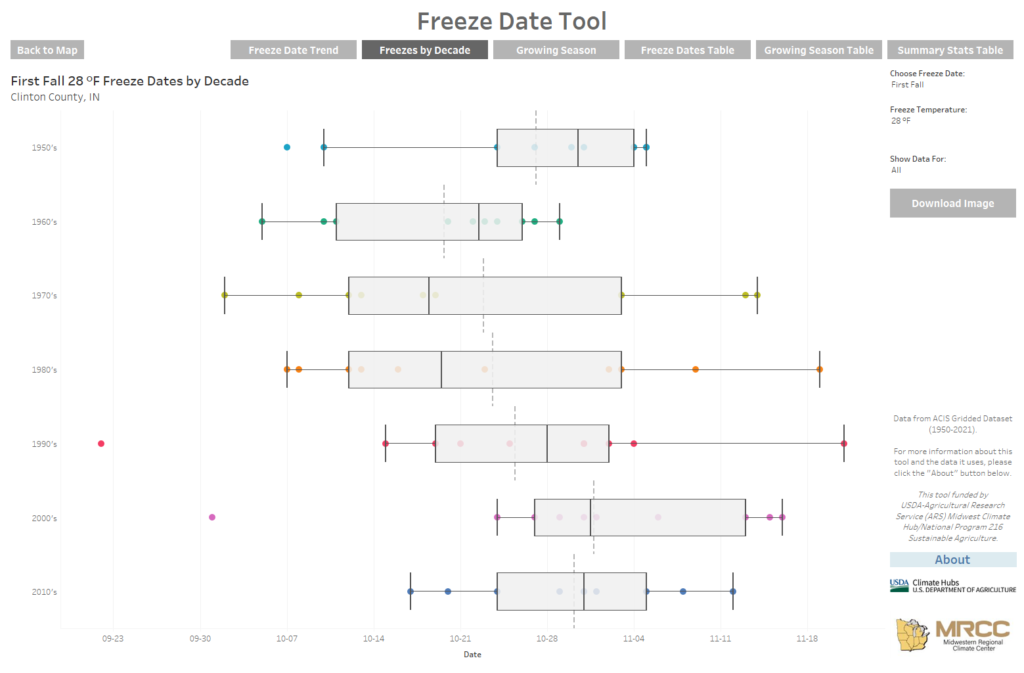Open the Freeze Date Trend tab
Image resolution: width=1024 pixels, height=673 pixels.
point(293,49)
